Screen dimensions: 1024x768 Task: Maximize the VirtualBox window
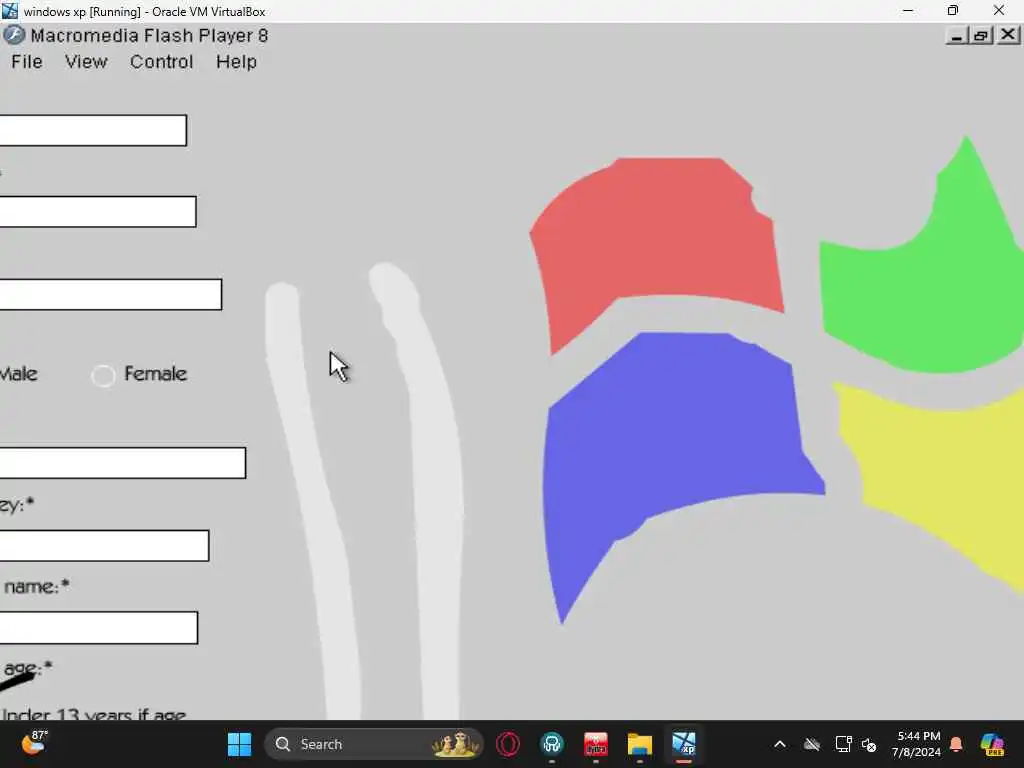point(953,10)
